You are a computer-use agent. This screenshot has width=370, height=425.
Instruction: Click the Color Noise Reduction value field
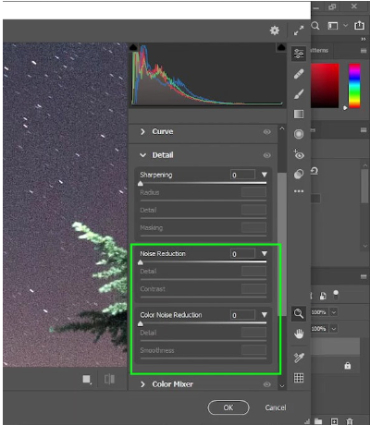(x=243, y=315)
